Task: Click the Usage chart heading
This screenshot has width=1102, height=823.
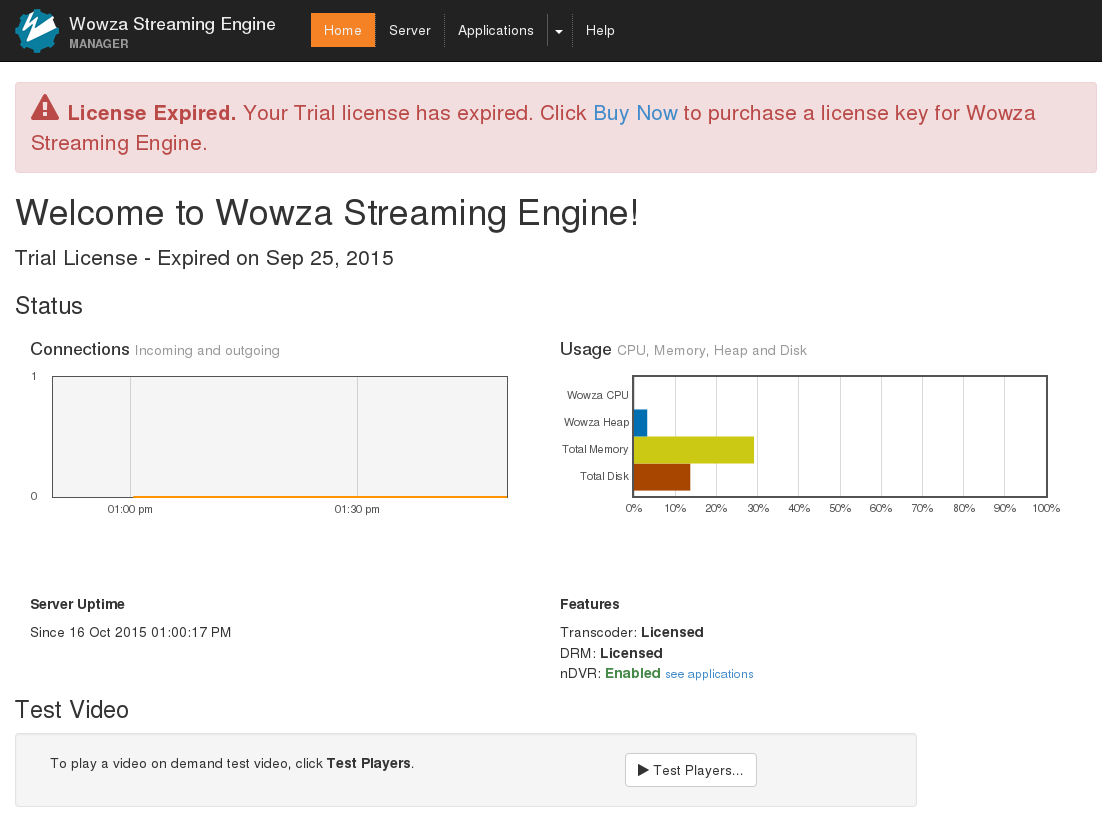Action: pos(585,350)
